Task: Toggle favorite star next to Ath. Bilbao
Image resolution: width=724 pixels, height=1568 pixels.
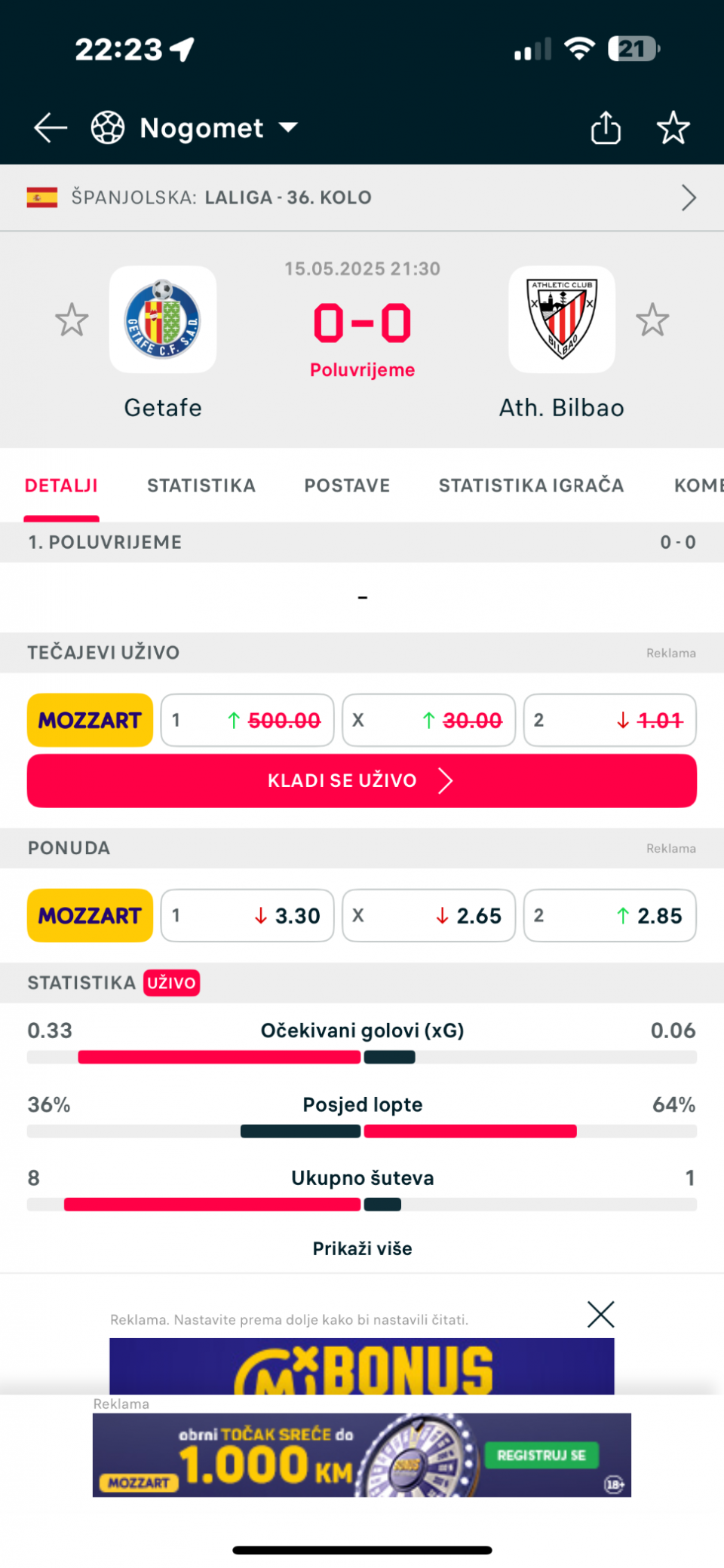Action: point(652,320)
